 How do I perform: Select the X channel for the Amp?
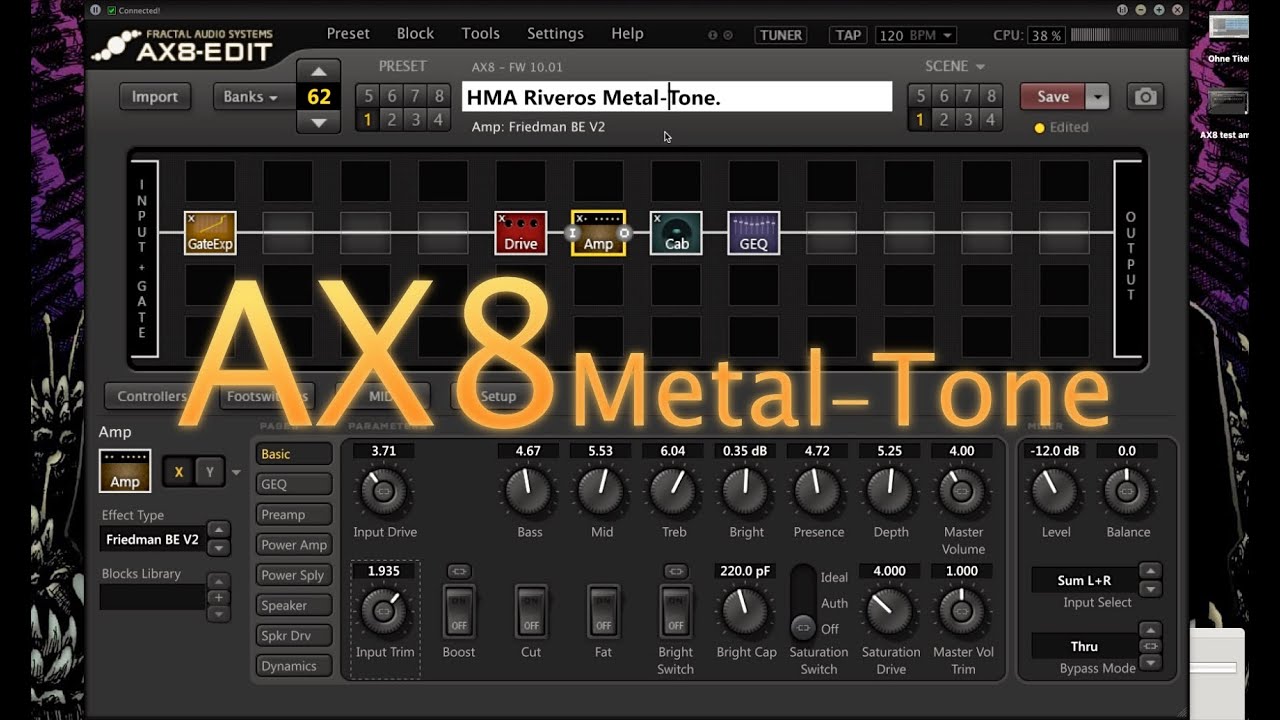pos(179,472)
